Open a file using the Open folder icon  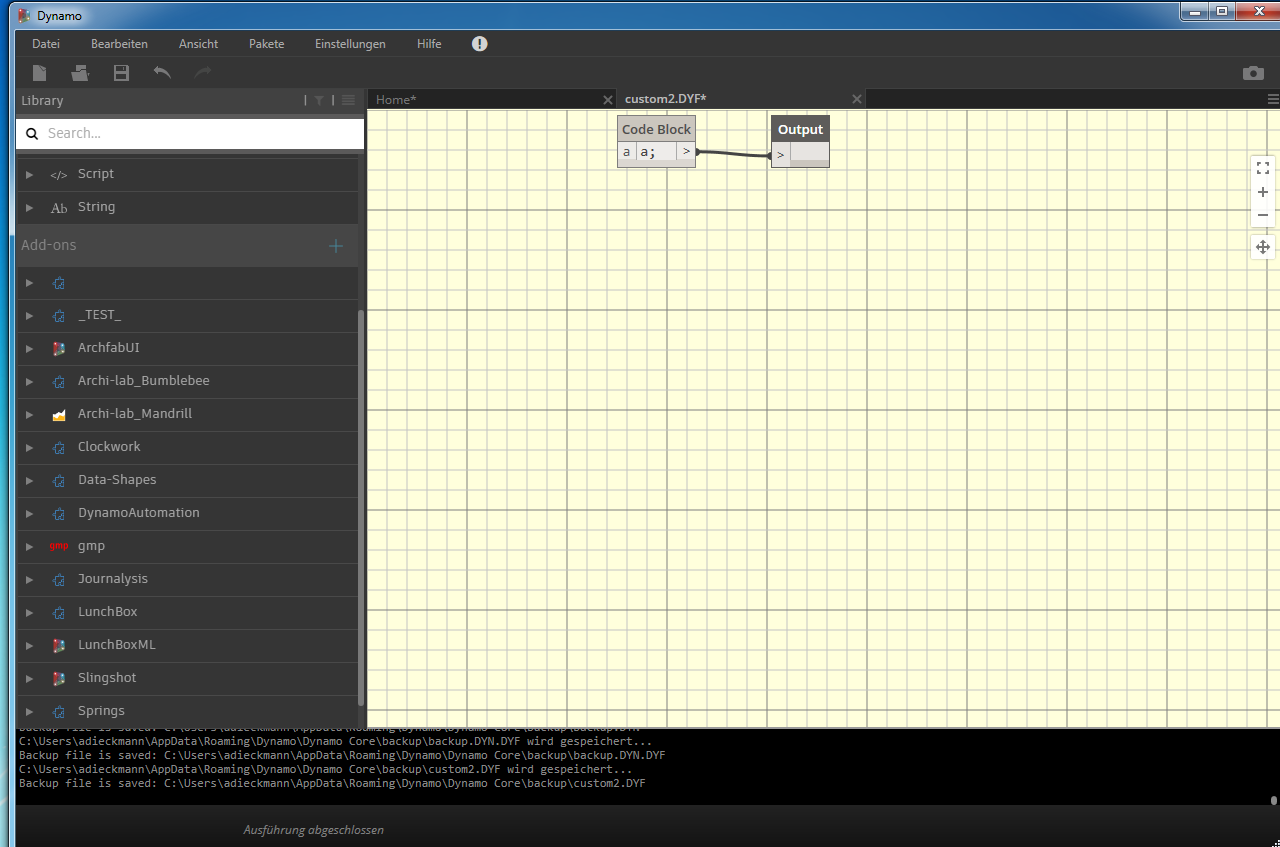point(80,72)
